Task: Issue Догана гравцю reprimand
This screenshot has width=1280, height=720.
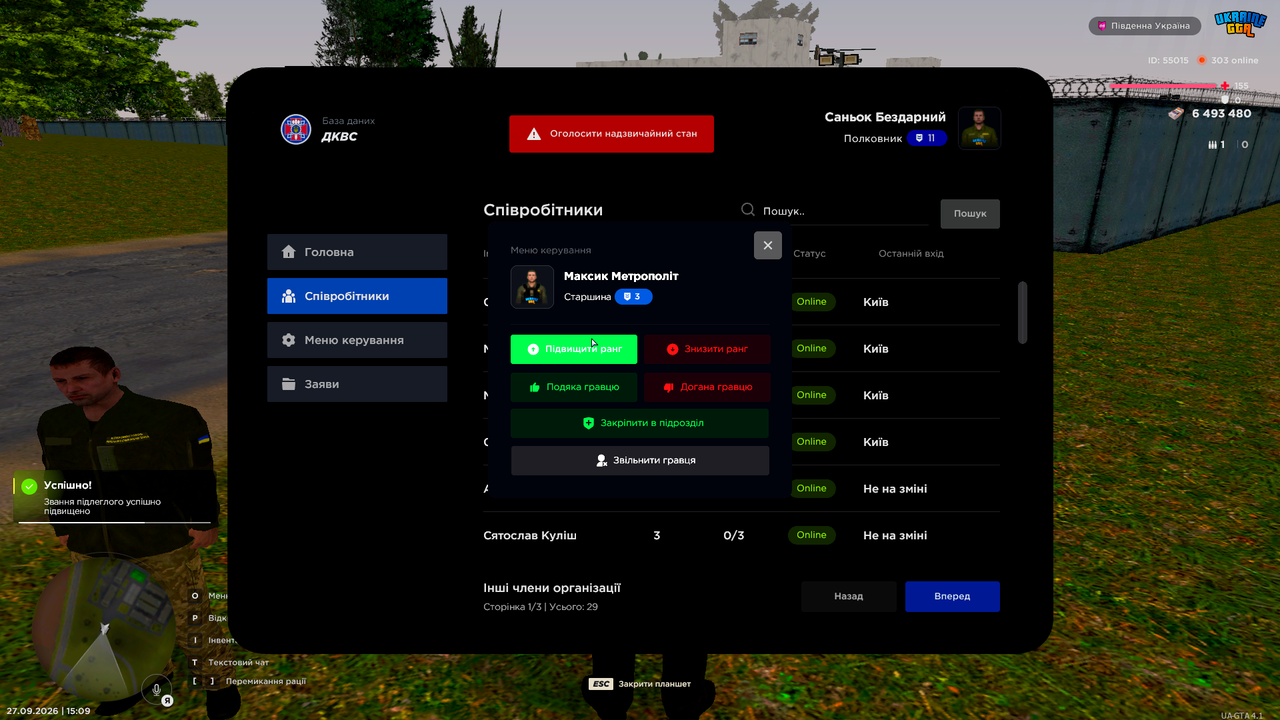Action: pyautogui.click(x=707, y=387)
